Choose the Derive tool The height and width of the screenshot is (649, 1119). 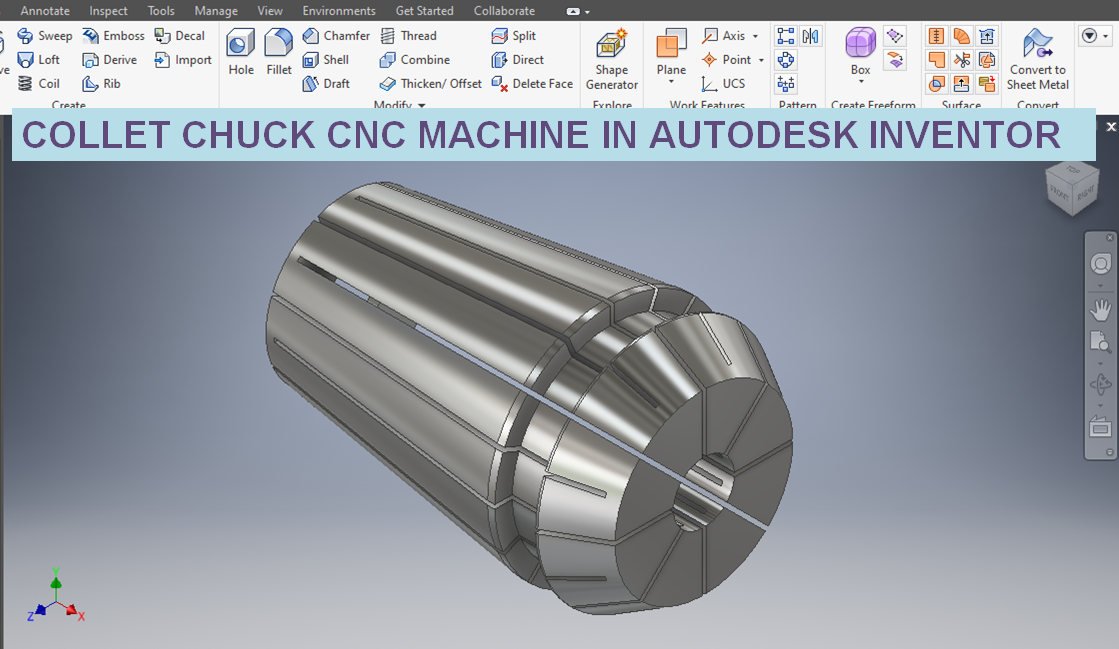point(110,60)
